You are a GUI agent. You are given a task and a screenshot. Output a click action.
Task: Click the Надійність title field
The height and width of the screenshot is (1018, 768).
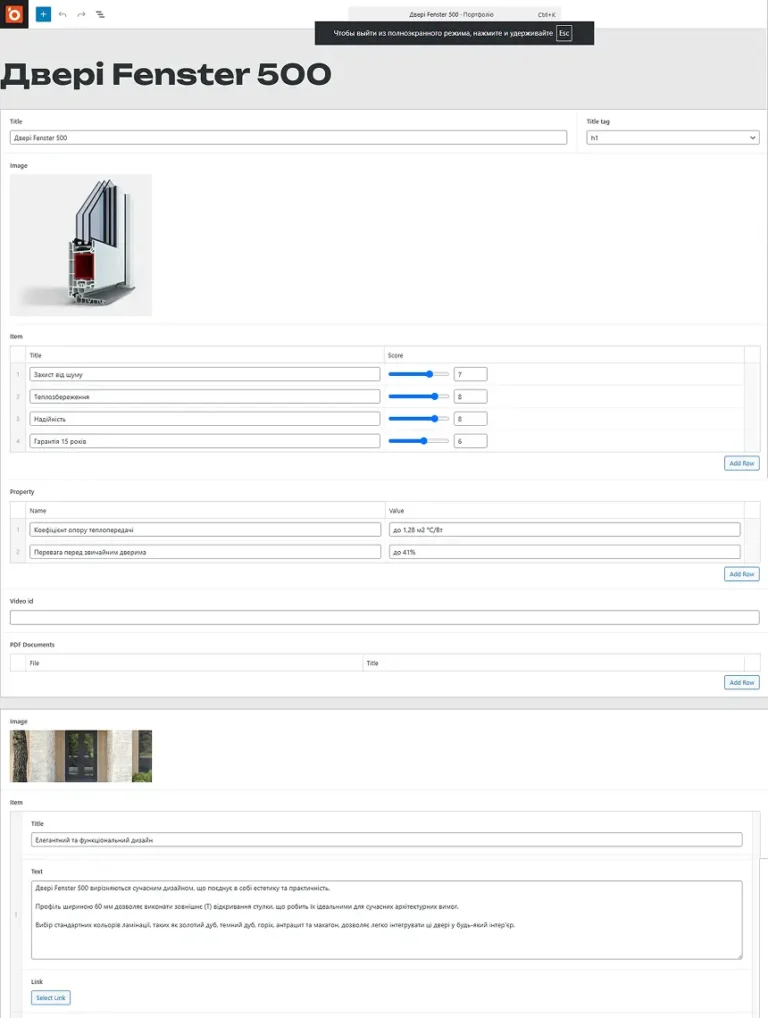[x=204, y=419]
